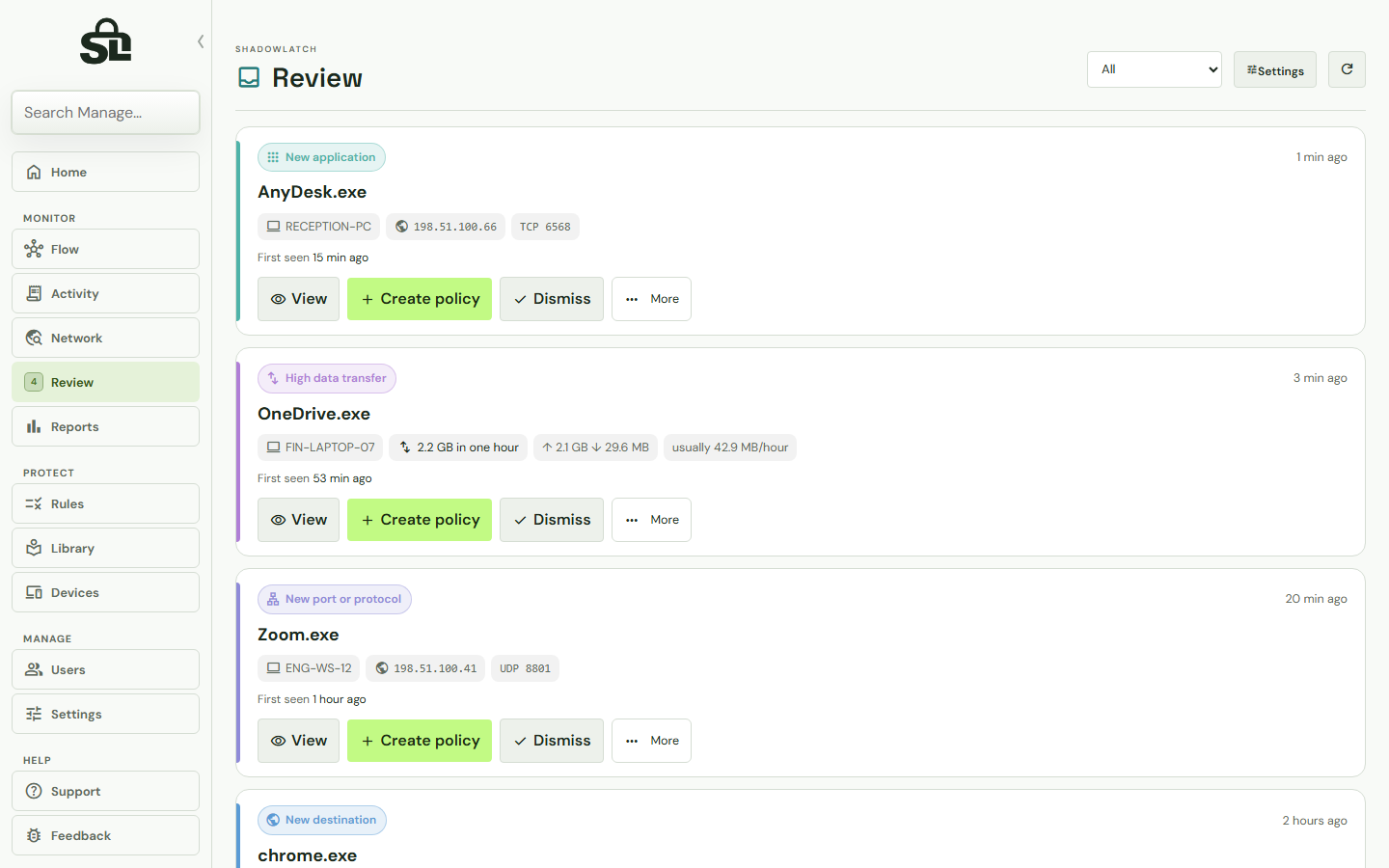Viewport: 1389px width, 868px height.
Task: Create policy for OneDrive.exe
Action: point(420,520)
